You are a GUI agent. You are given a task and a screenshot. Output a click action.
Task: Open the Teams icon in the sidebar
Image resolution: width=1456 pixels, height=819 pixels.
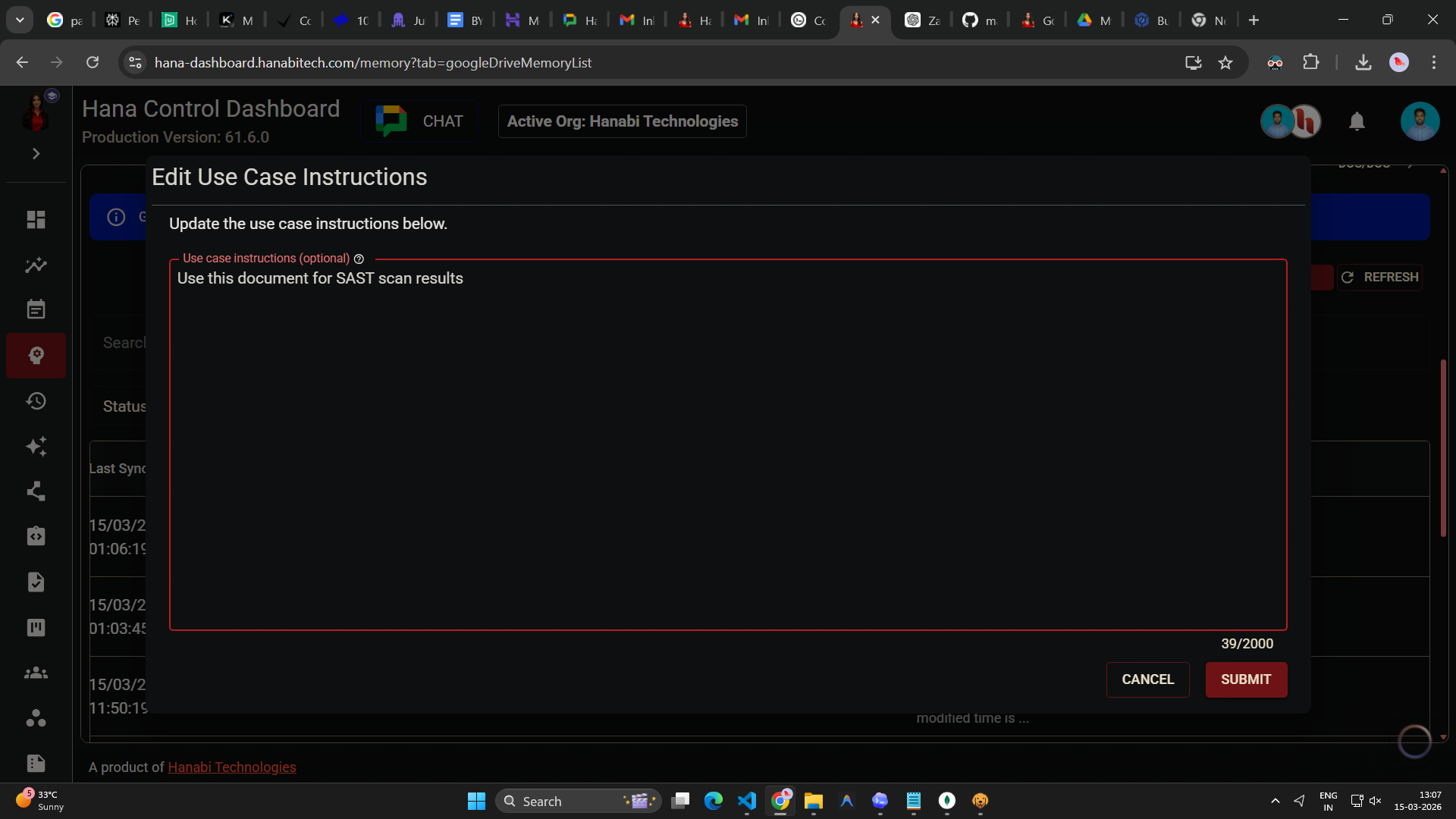(36, 673)
